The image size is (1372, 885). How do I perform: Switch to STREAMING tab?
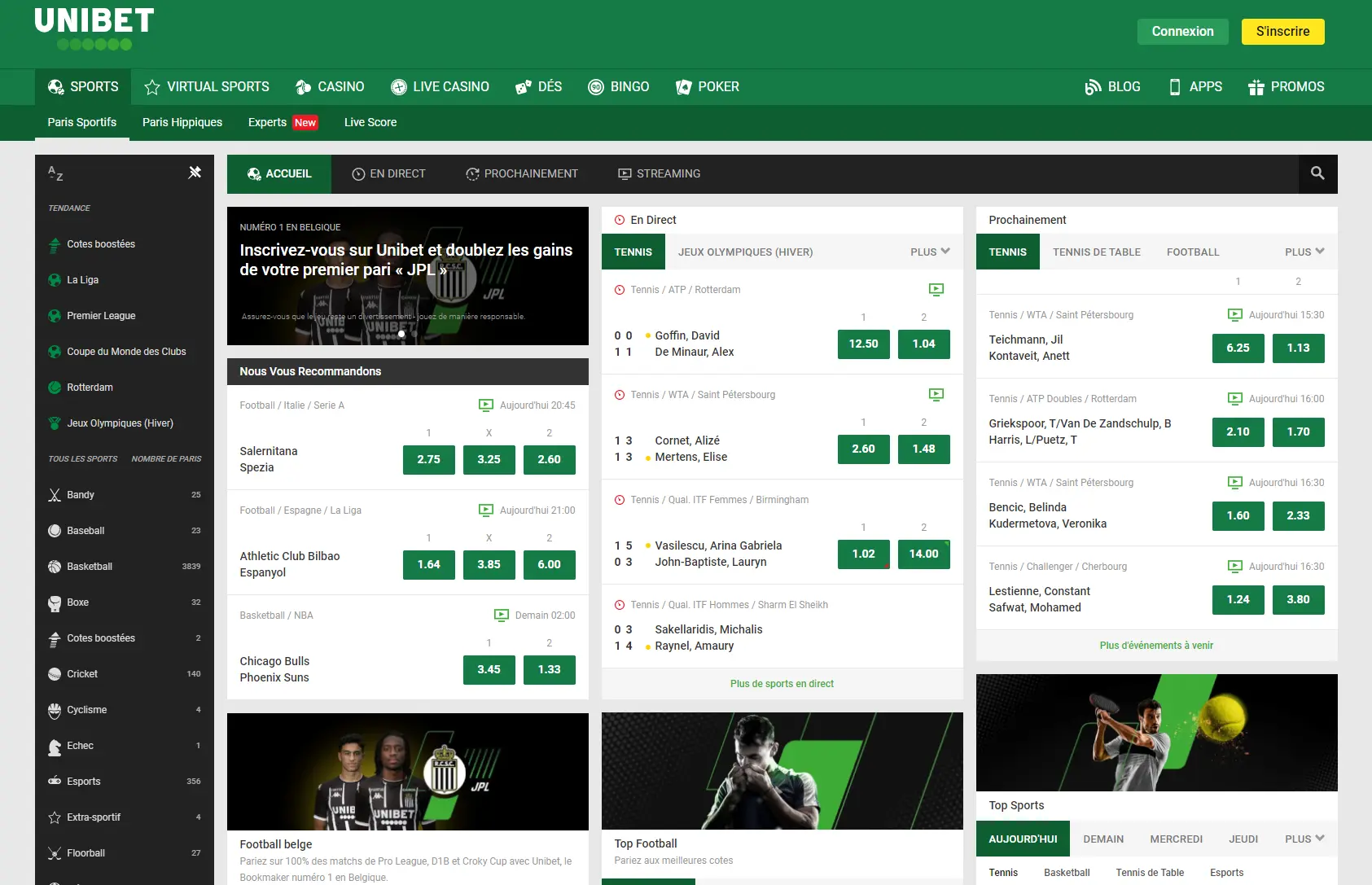point(660,173)
